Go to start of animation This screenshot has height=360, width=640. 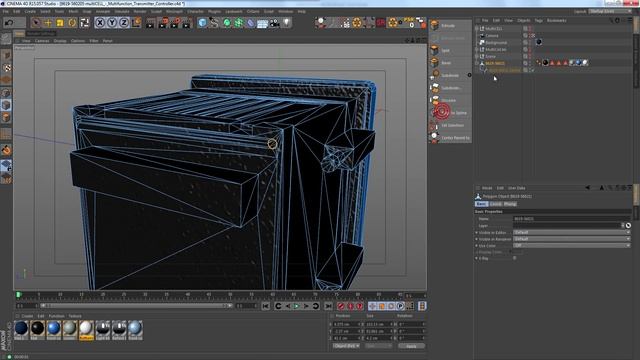(265, 306)
